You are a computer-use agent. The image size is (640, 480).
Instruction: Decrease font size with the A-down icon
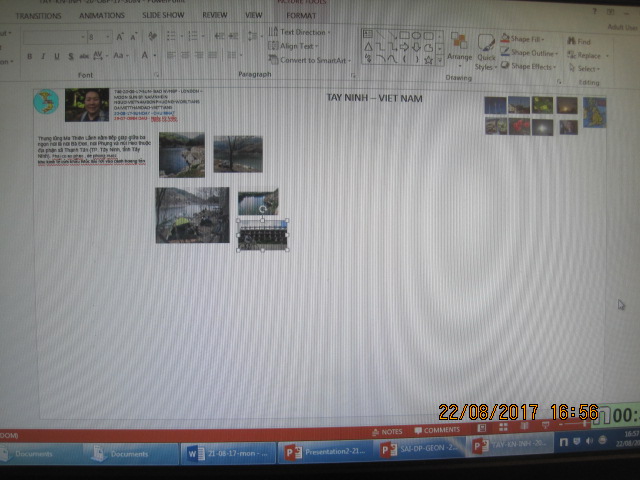[134, 37]
